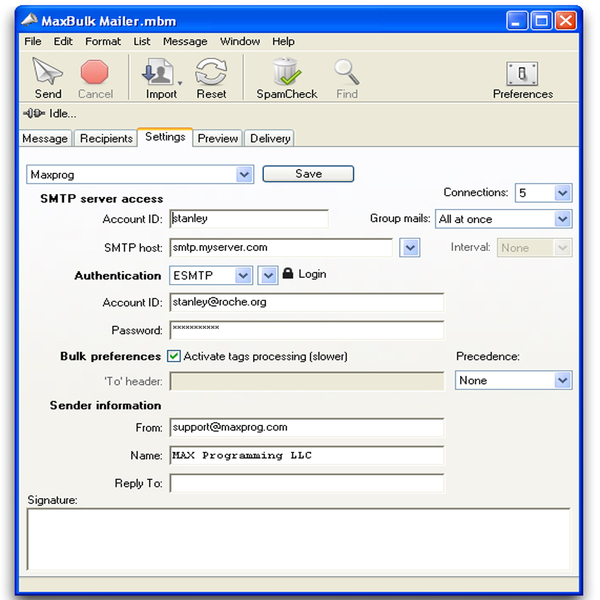
Task: Click the Reply To field
Action: coord(307,483)
